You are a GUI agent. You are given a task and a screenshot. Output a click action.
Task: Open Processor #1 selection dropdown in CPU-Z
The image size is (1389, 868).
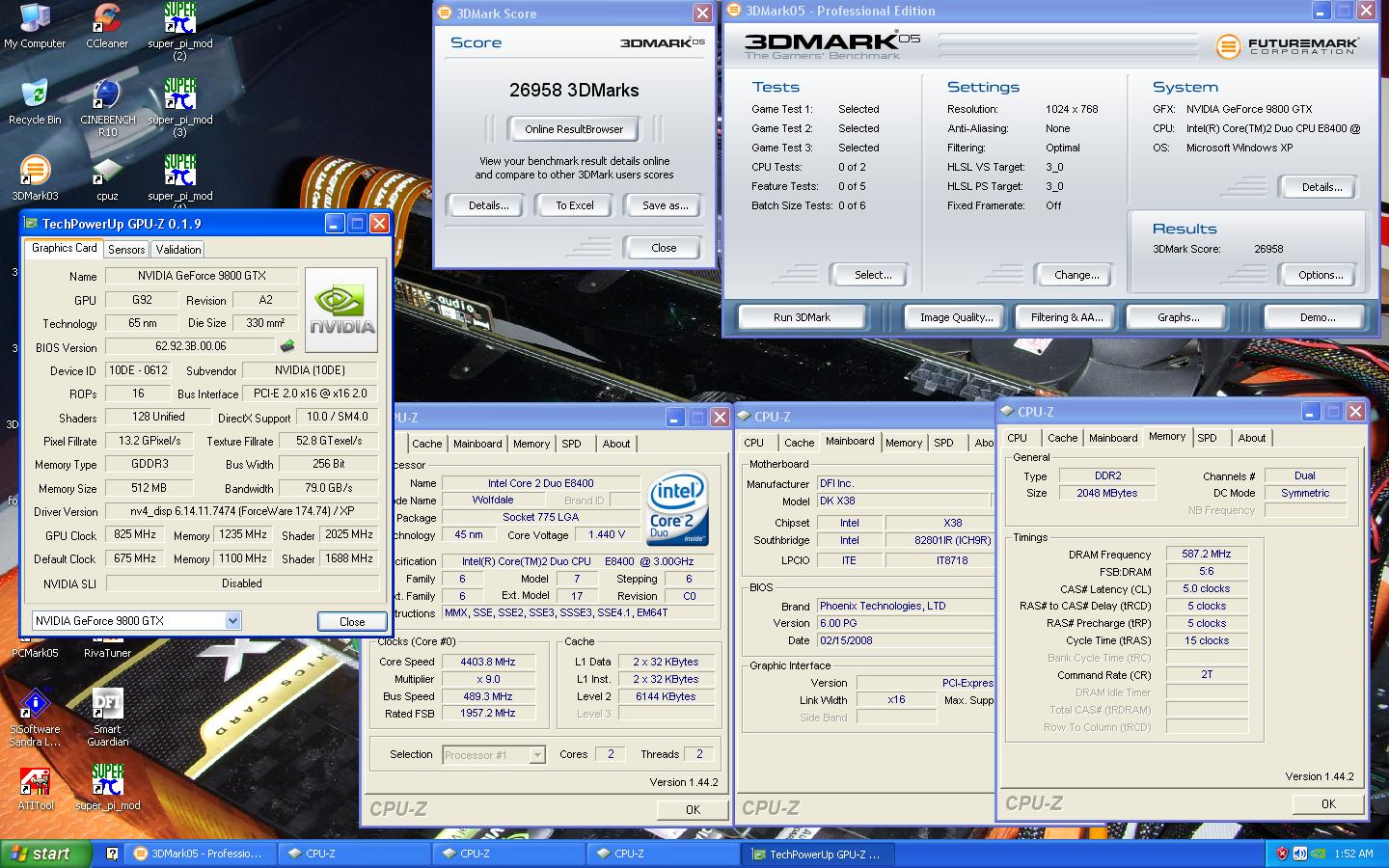[x=537, y=755]
